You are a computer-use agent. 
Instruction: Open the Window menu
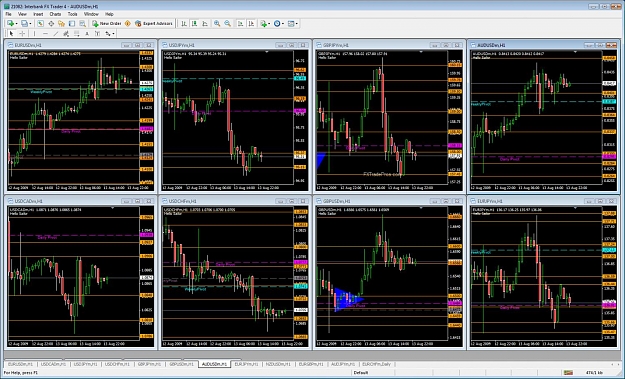coord(91,14)
